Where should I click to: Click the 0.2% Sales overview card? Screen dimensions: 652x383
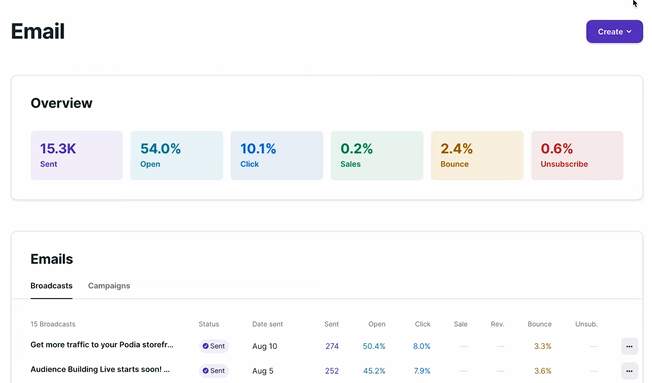pos(377,156)
